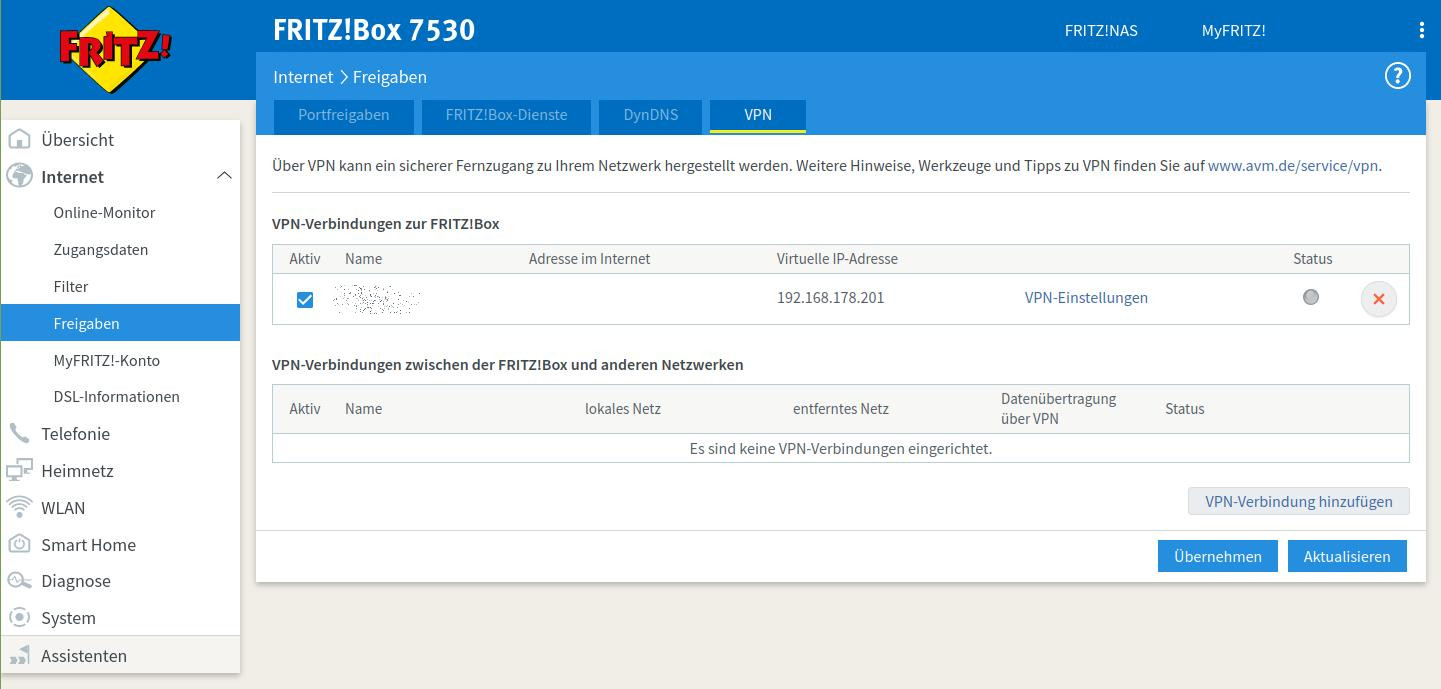Open the System menu label
This screenshot has height=689, width=1441.
68,618
